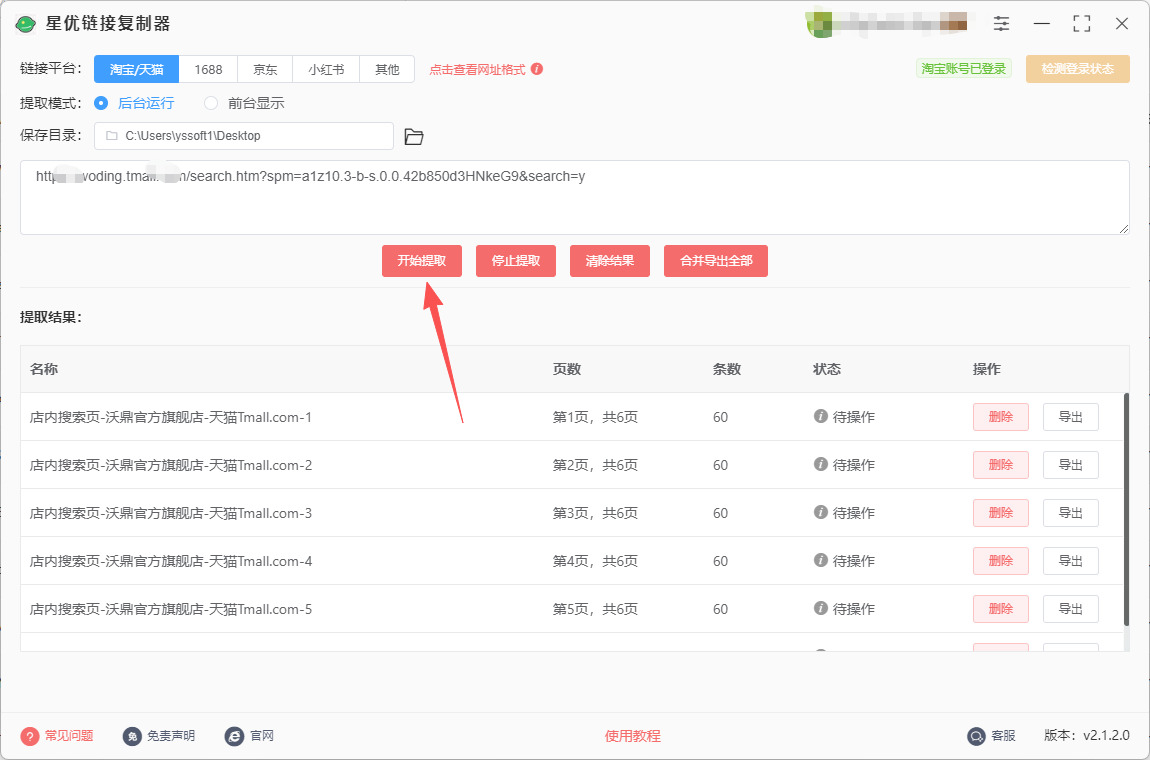
Task: Switch to 其他 platform tab
Action: click(x=387, y=70)
